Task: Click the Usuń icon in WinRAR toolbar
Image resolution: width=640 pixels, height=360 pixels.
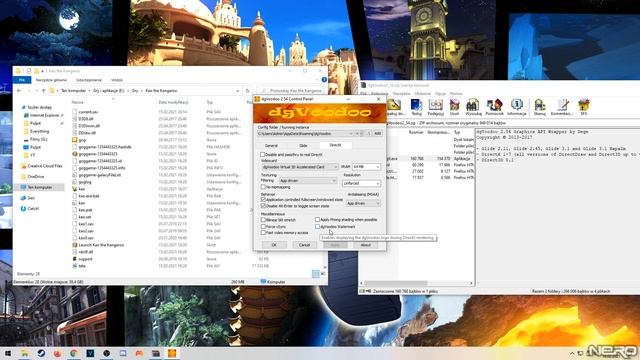Action: tap(454, 107)
